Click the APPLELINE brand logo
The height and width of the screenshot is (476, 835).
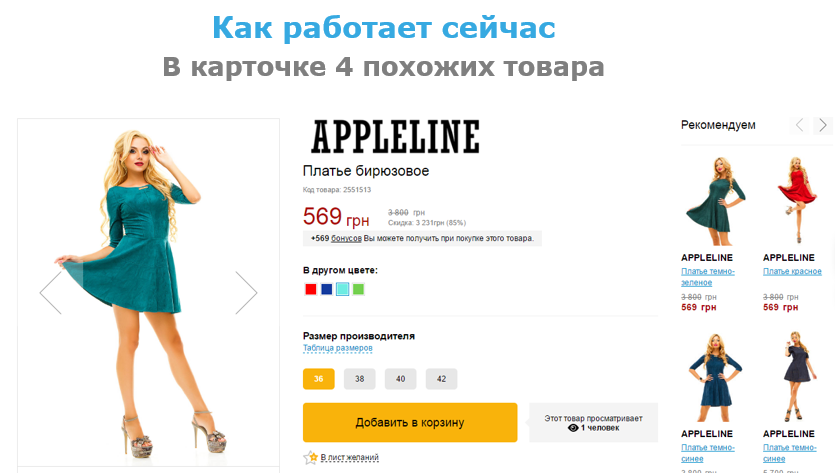(395, 137)
